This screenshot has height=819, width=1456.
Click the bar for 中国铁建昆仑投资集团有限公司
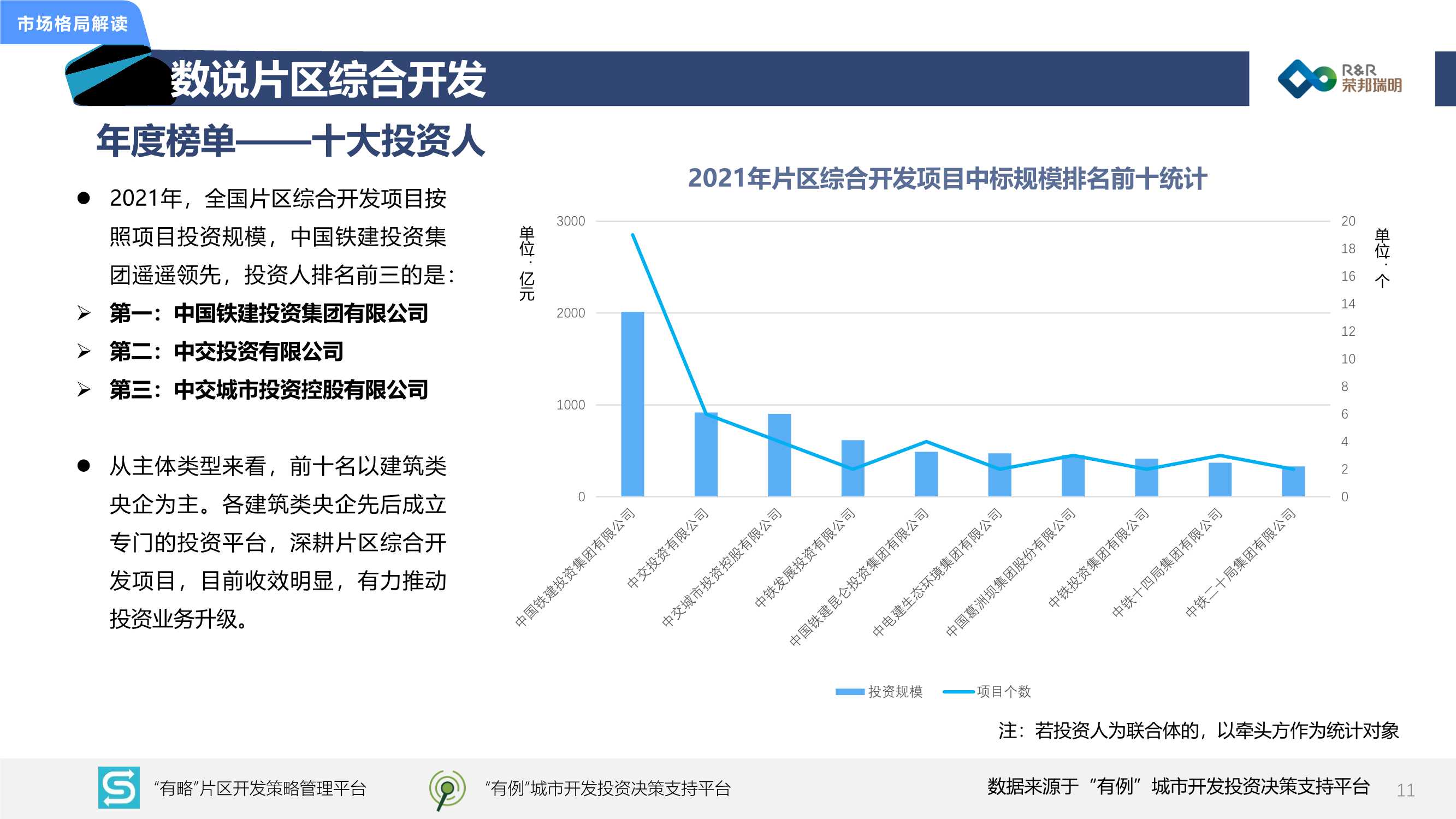click(926, 474)
